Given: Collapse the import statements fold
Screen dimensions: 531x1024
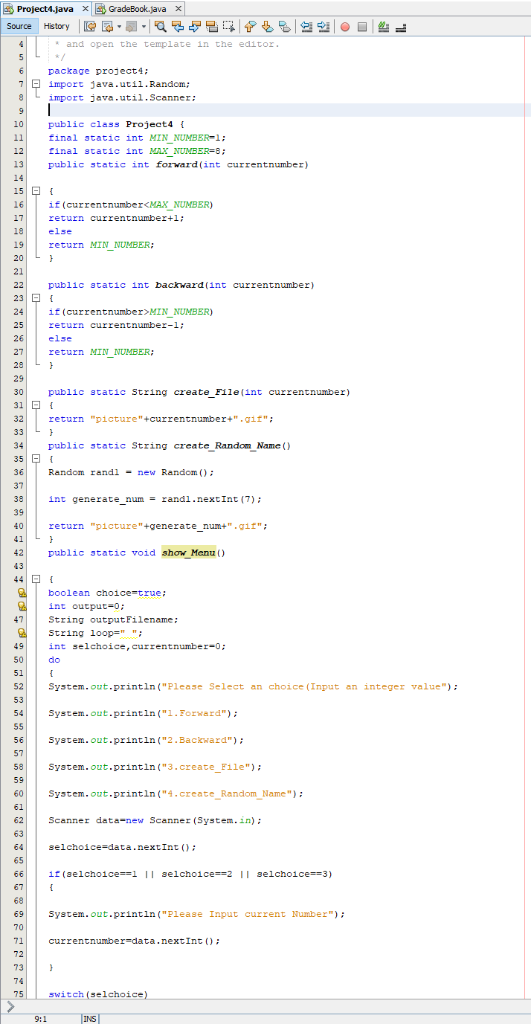Looking at the screenshot, I should [36, 84].
